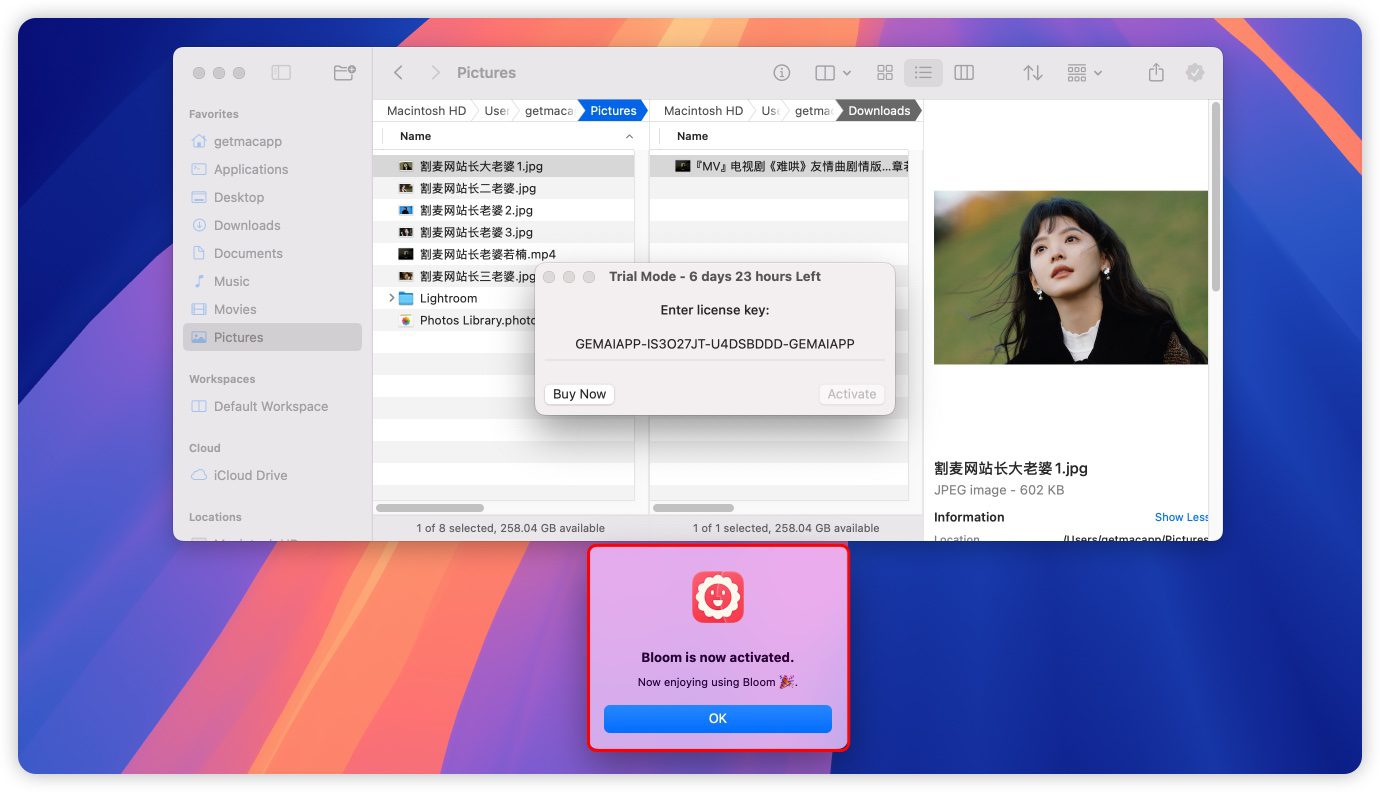This screenshot has width=1380, height=792.
Task: Select the Downloads breadcrumb tab
Action: pyautogui.click(x=879, y=111)
